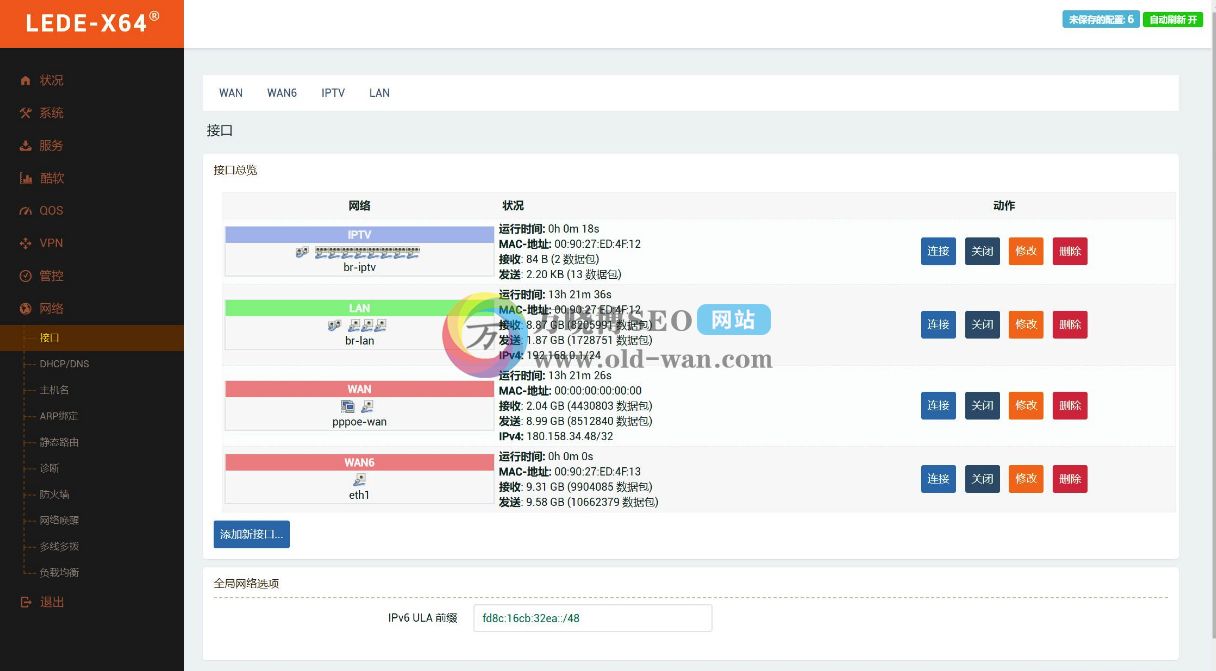Switch to the WAN tab
The width and height of the screenshot is (1216, 671).
tap(231, 93)
